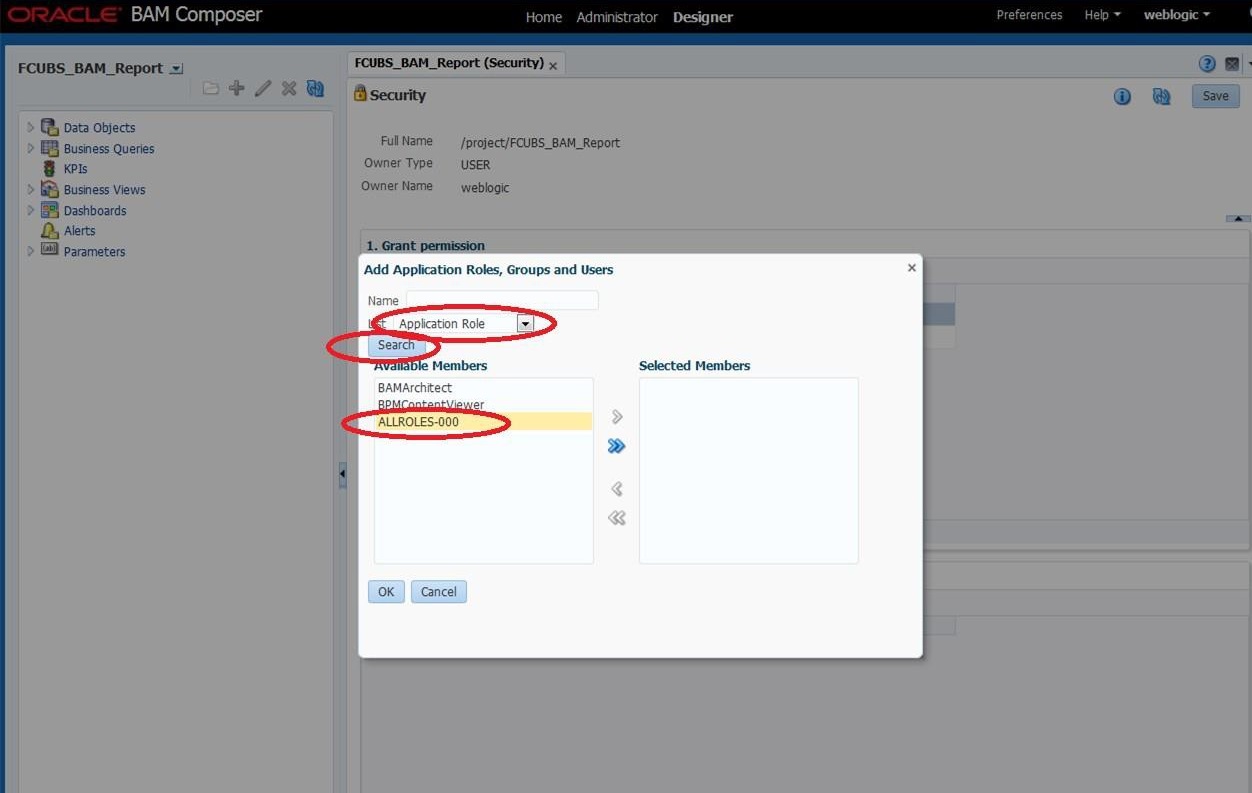Expand the Dashboards tree node
This screenshot has height=793, width=1252.
coord(30,210)
